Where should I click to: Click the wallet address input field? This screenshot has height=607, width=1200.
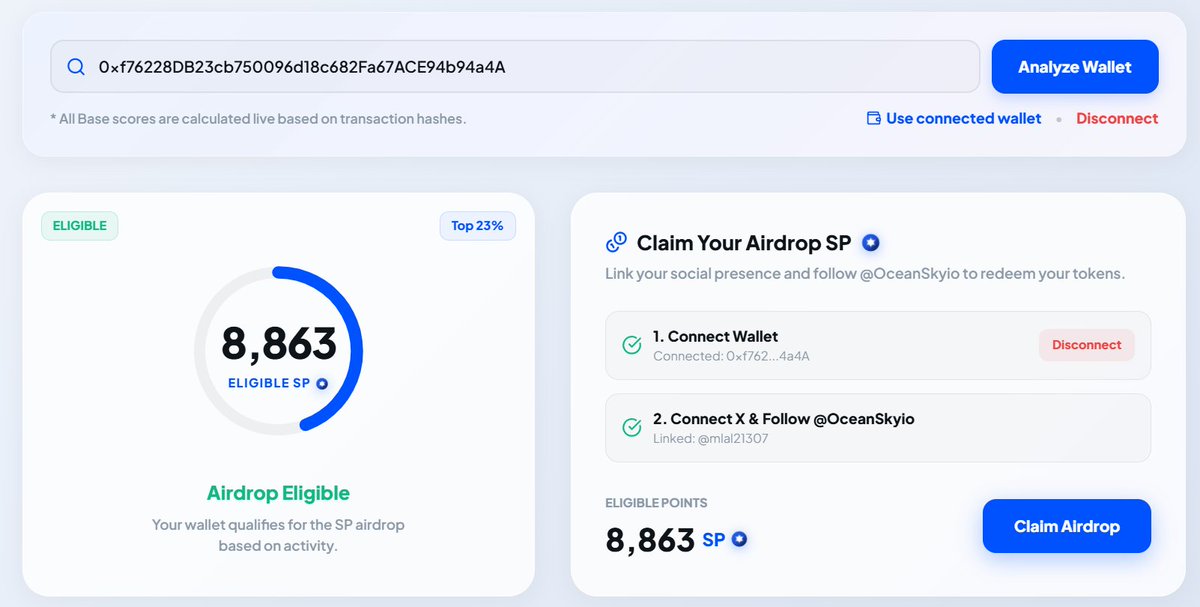click(x=515, y=67)
